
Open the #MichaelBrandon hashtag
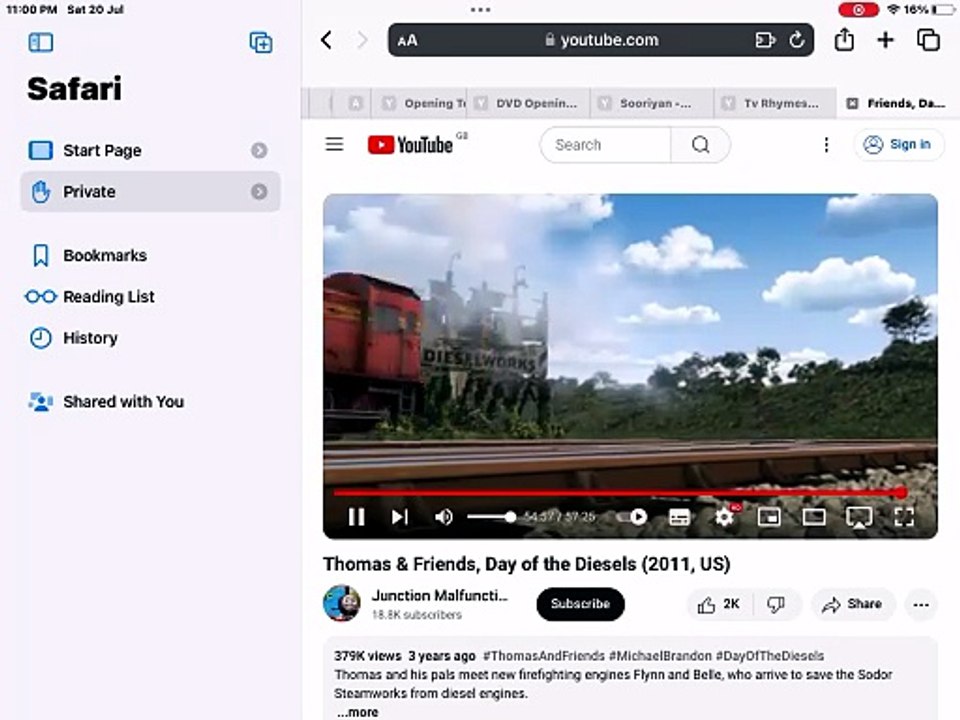[660, 656]
